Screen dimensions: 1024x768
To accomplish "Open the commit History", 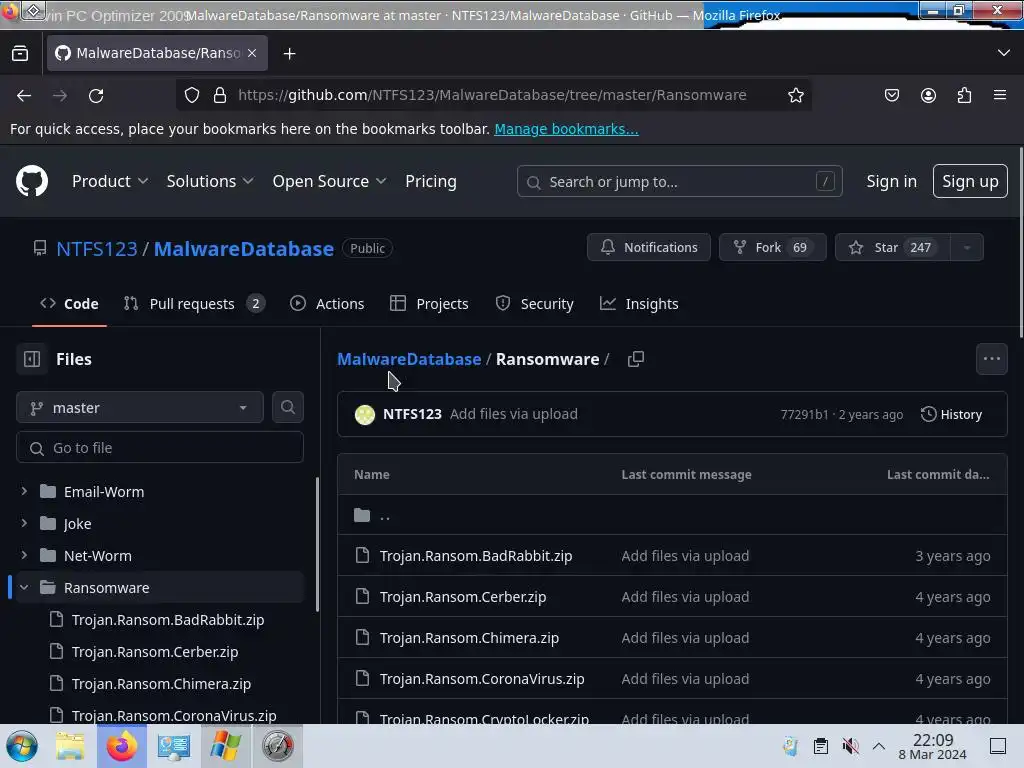I will (x=951, y=414).
